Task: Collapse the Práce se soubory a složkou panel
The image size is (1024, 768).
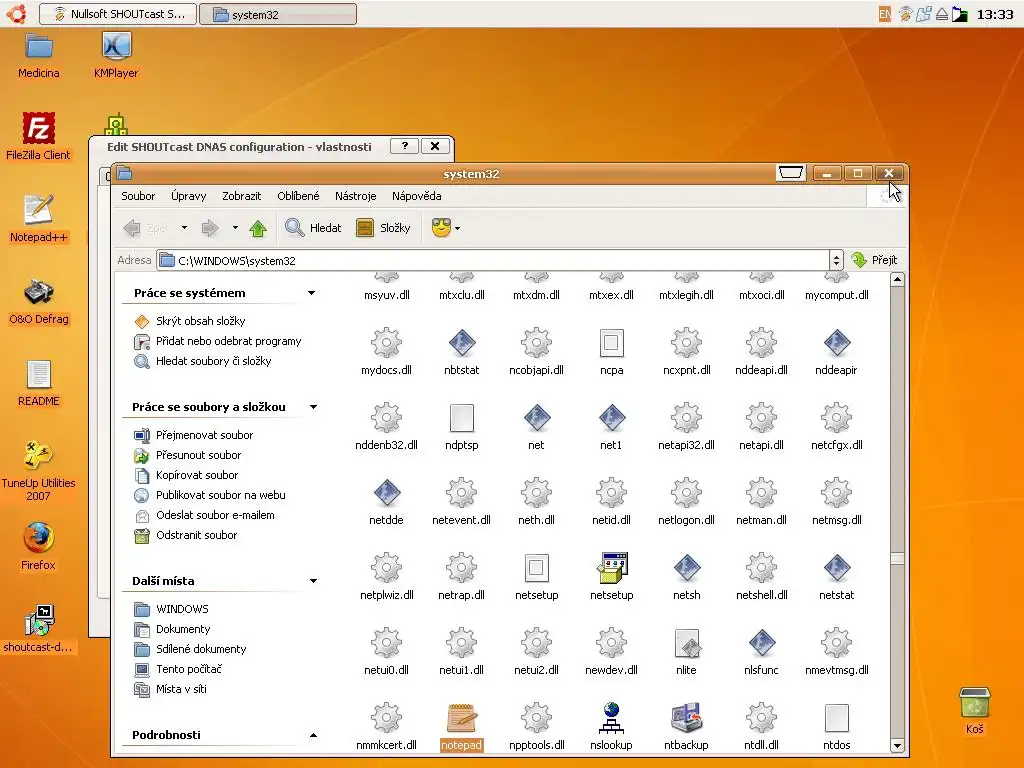Action: (x=313, y=407)
